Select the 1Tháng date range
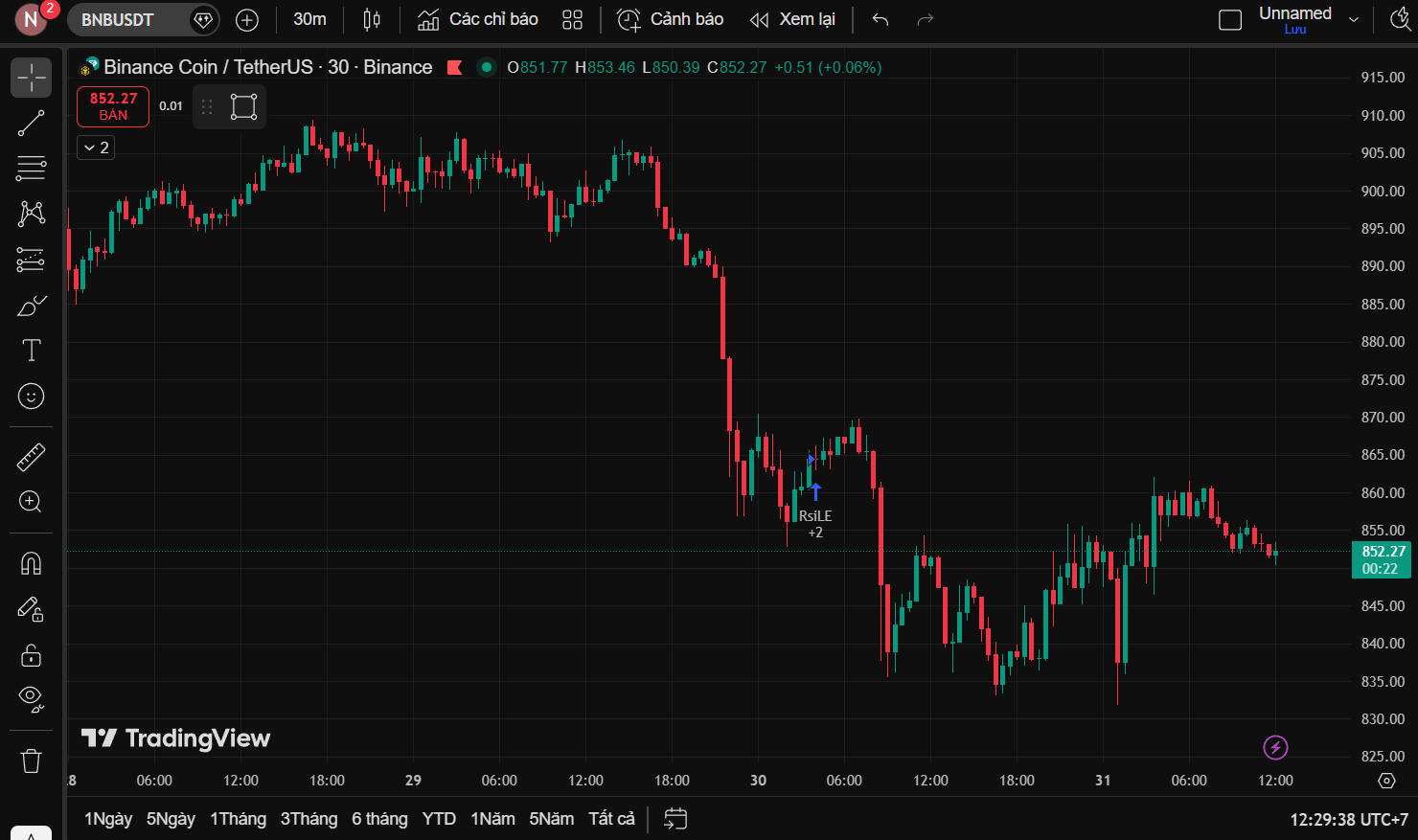 pyautogui.click(x=238, y=819)
